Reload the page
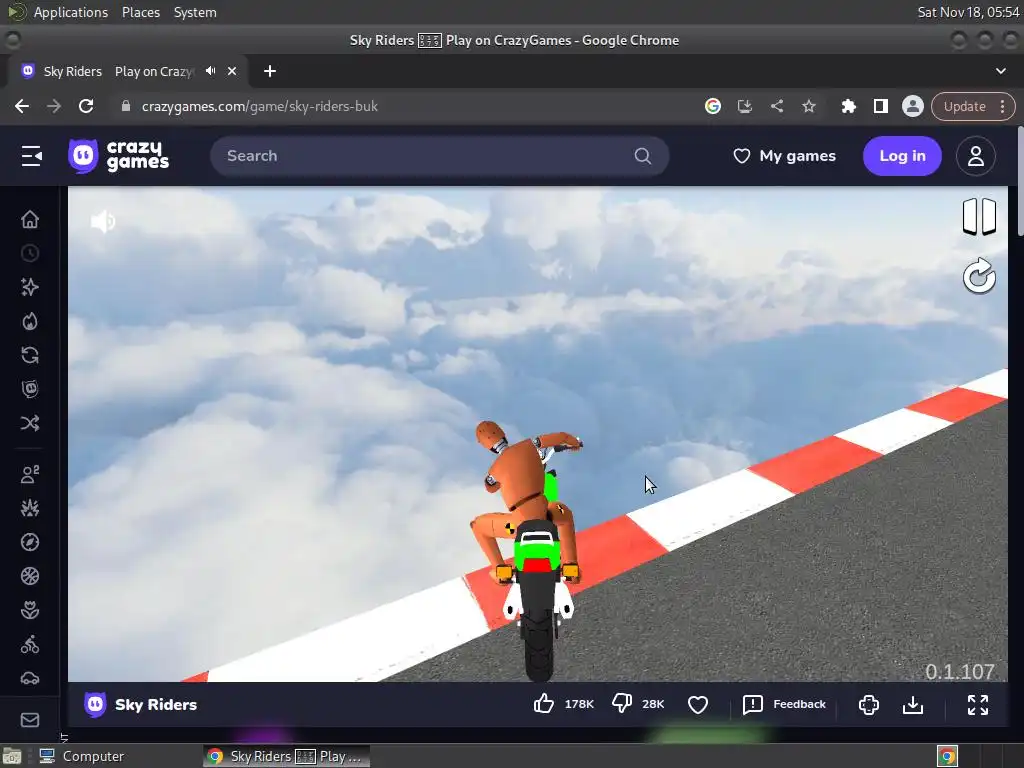The image size is (1024, 768). [86, 106]
